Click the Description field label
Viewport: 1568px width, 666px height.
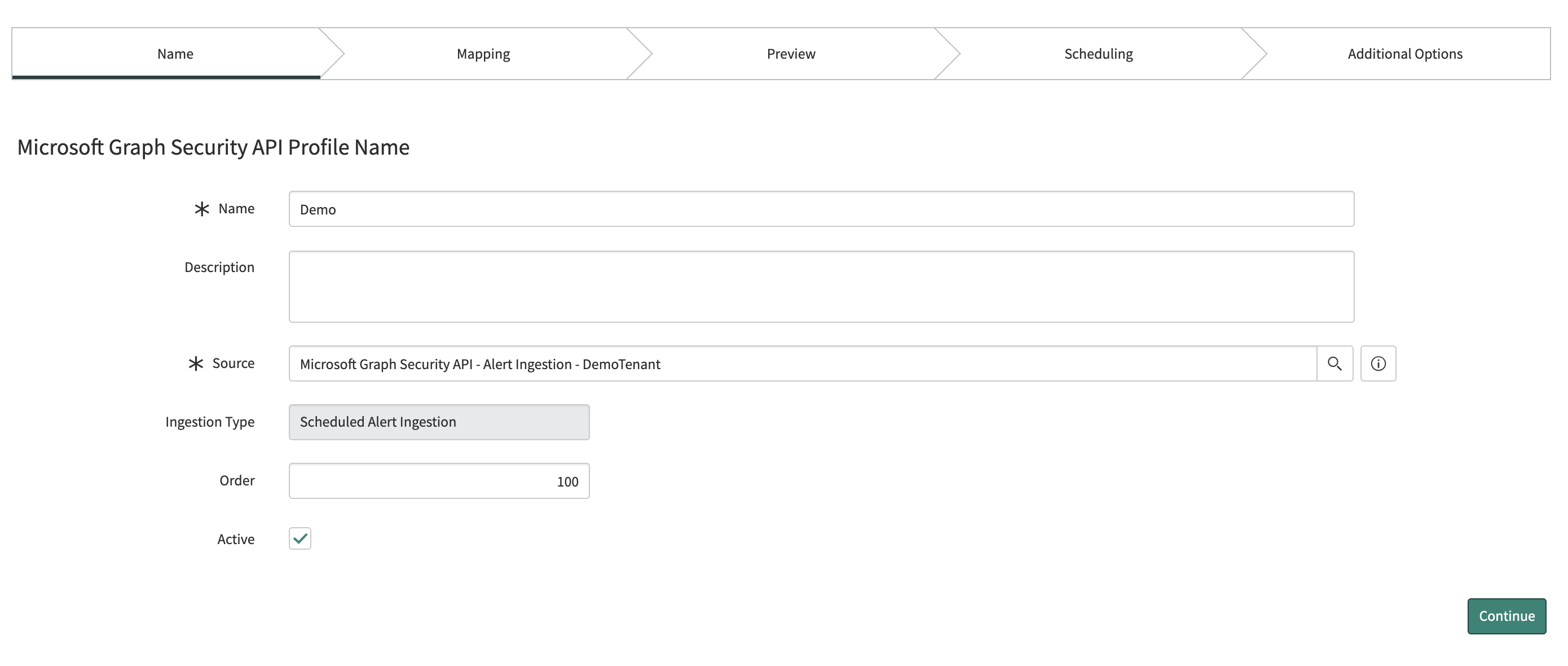[219, 268]
